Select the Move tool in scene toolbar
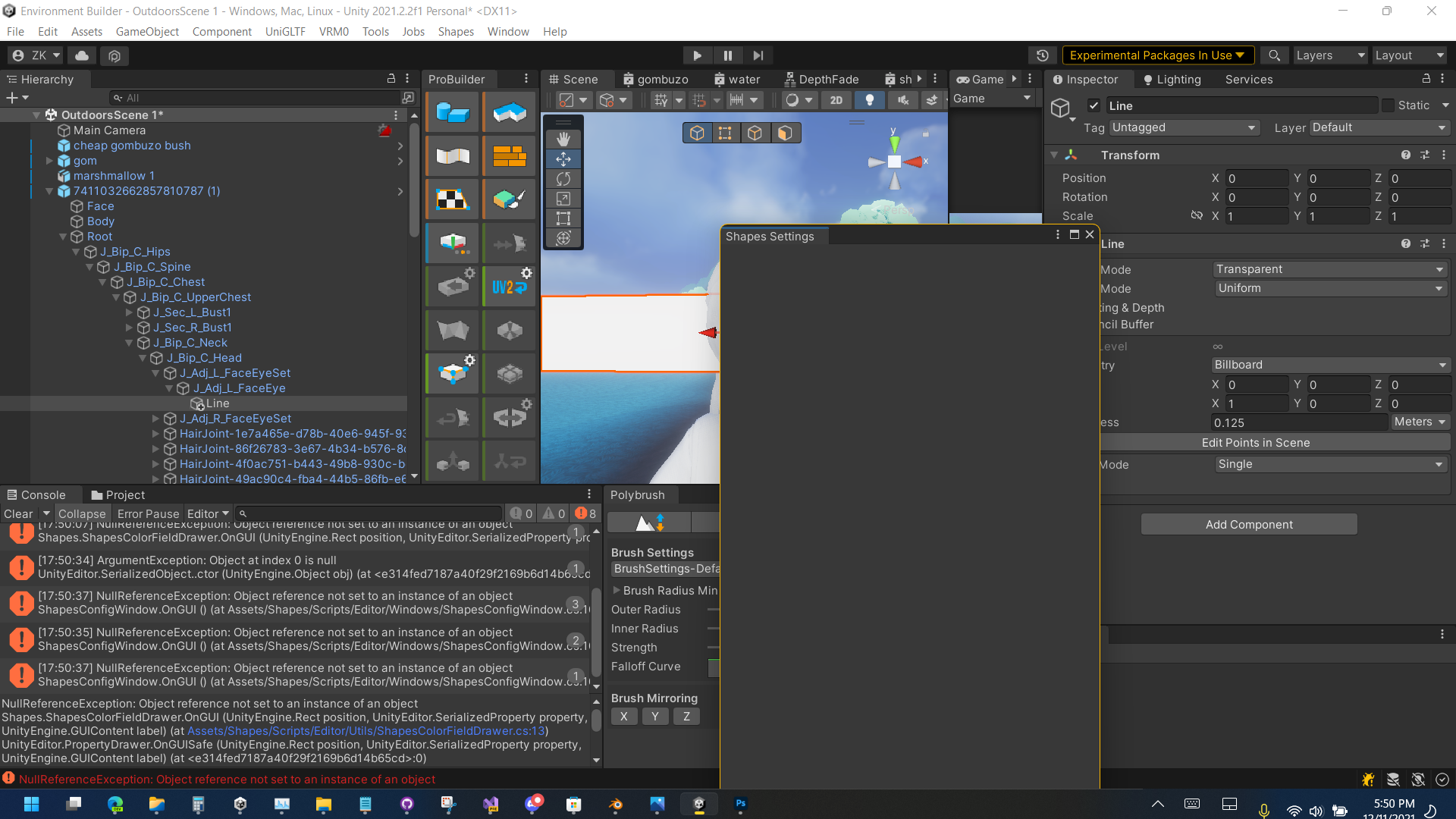Viewport: 1456px width, 819px height. coord(563,158)
